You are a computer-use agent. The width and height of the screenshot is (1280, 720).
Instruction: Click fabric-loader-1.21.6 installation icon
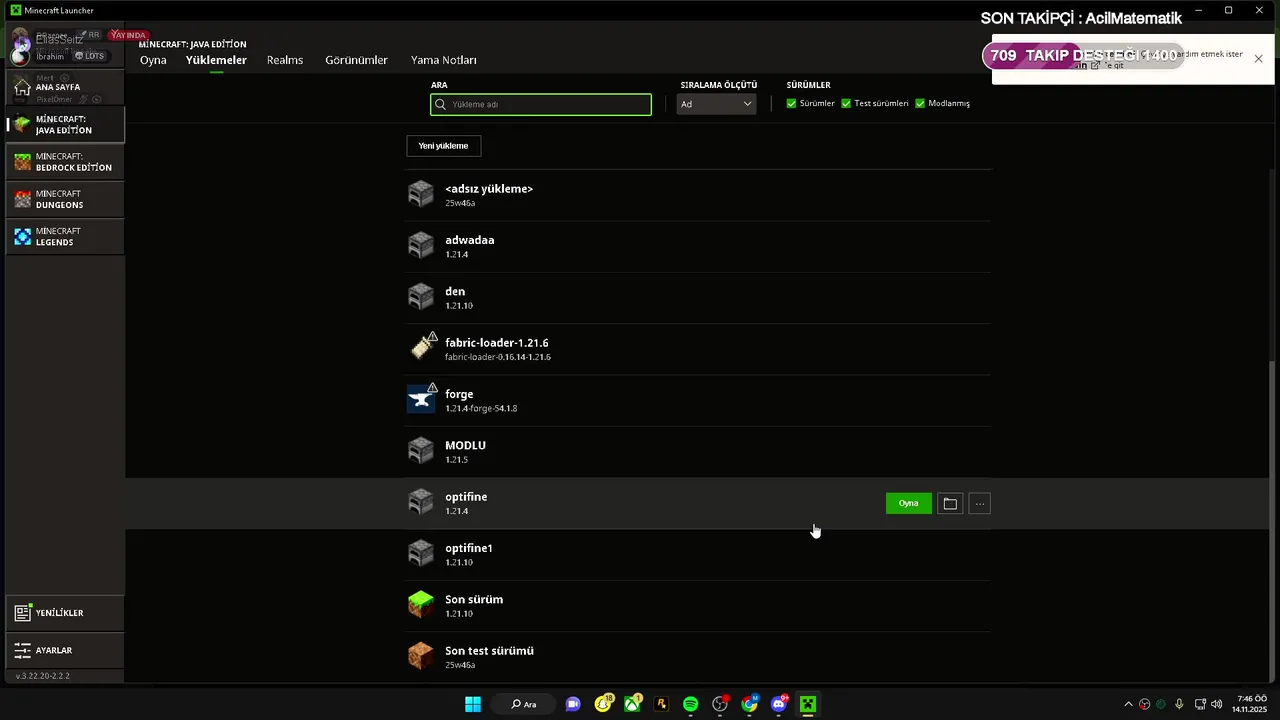[422, 347]
